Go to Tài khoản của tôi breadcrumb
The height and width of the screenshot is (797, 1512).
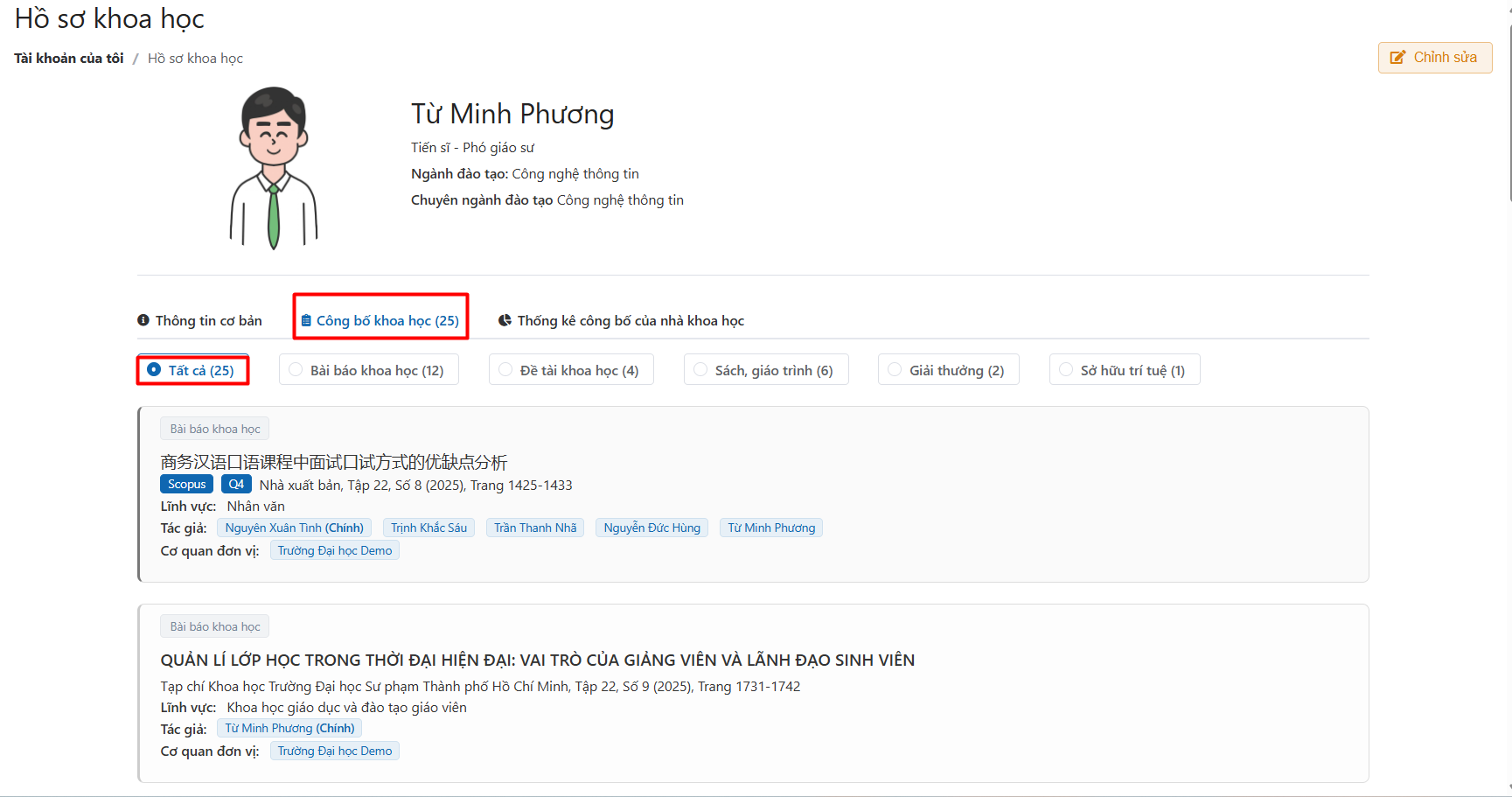coord(69,59)
